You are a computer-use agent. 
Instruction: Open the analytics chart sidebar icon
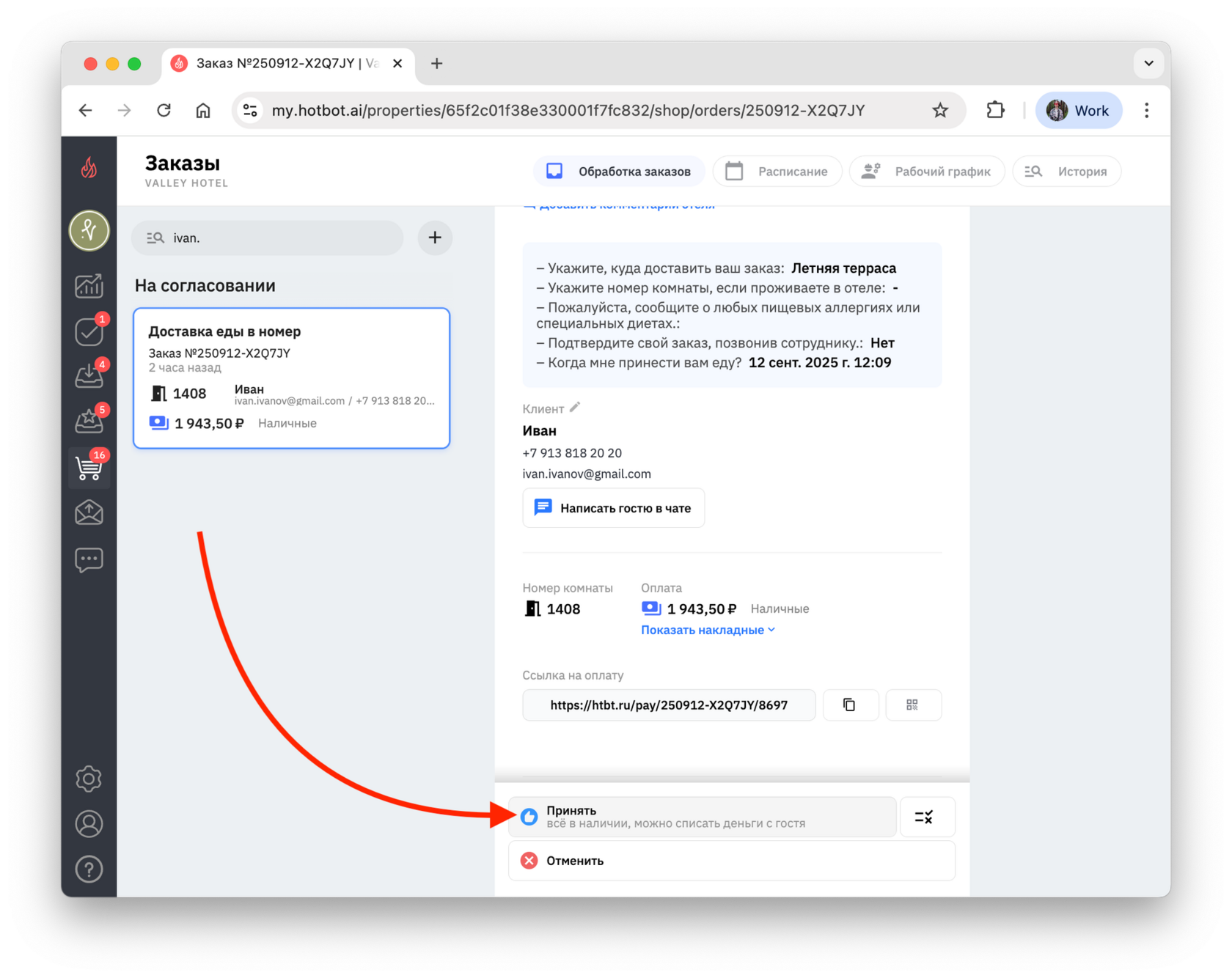point(89,286)
